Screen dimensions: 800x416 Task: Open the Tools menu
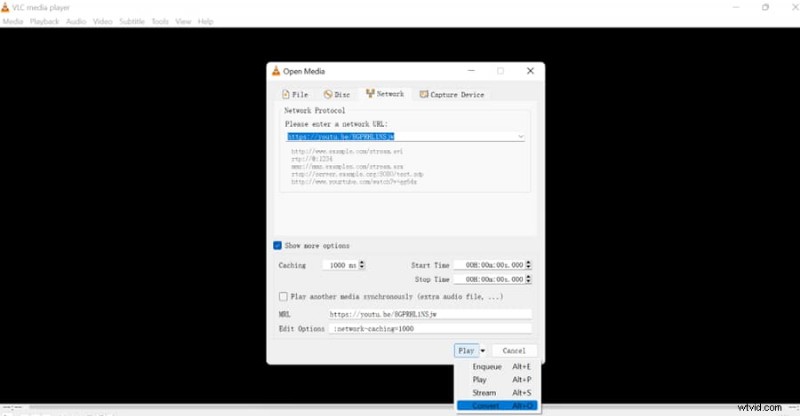point(160,21)
